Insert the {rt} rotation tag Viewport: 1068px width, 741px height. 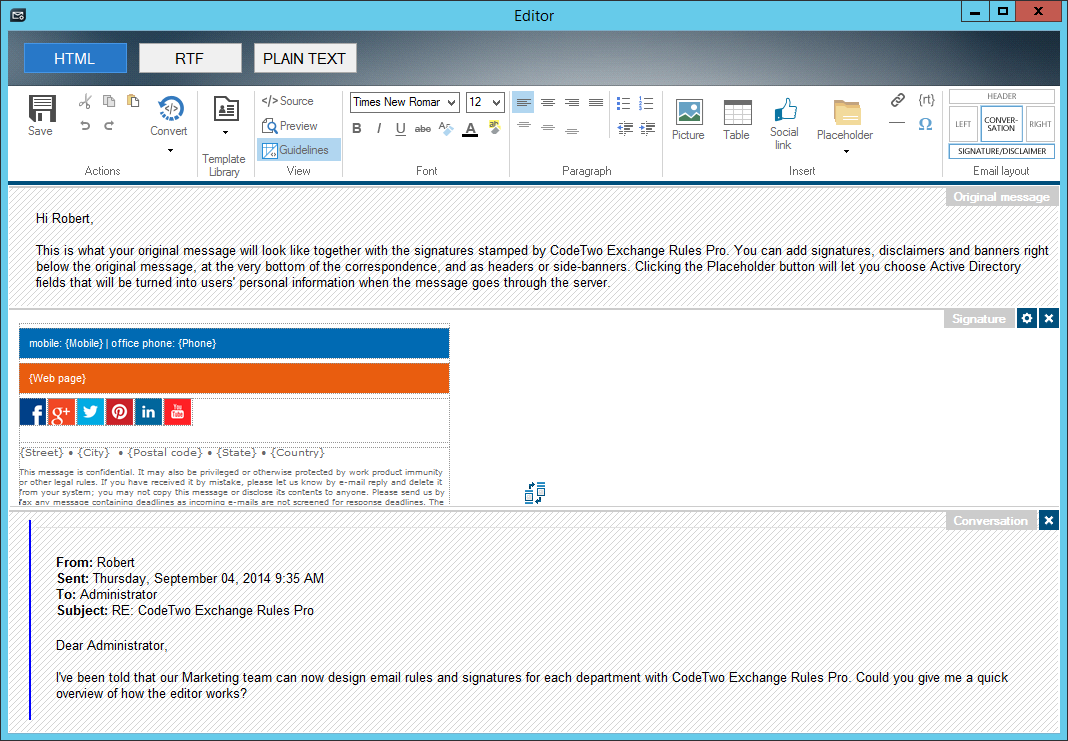(926, 99)
